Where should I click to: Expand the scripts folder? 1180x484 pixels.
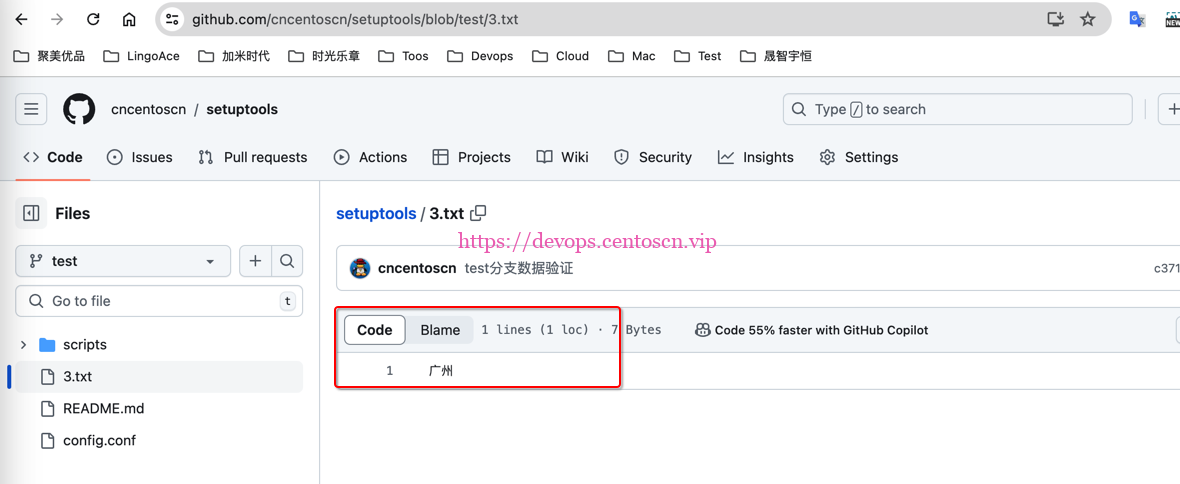(24, 345)
